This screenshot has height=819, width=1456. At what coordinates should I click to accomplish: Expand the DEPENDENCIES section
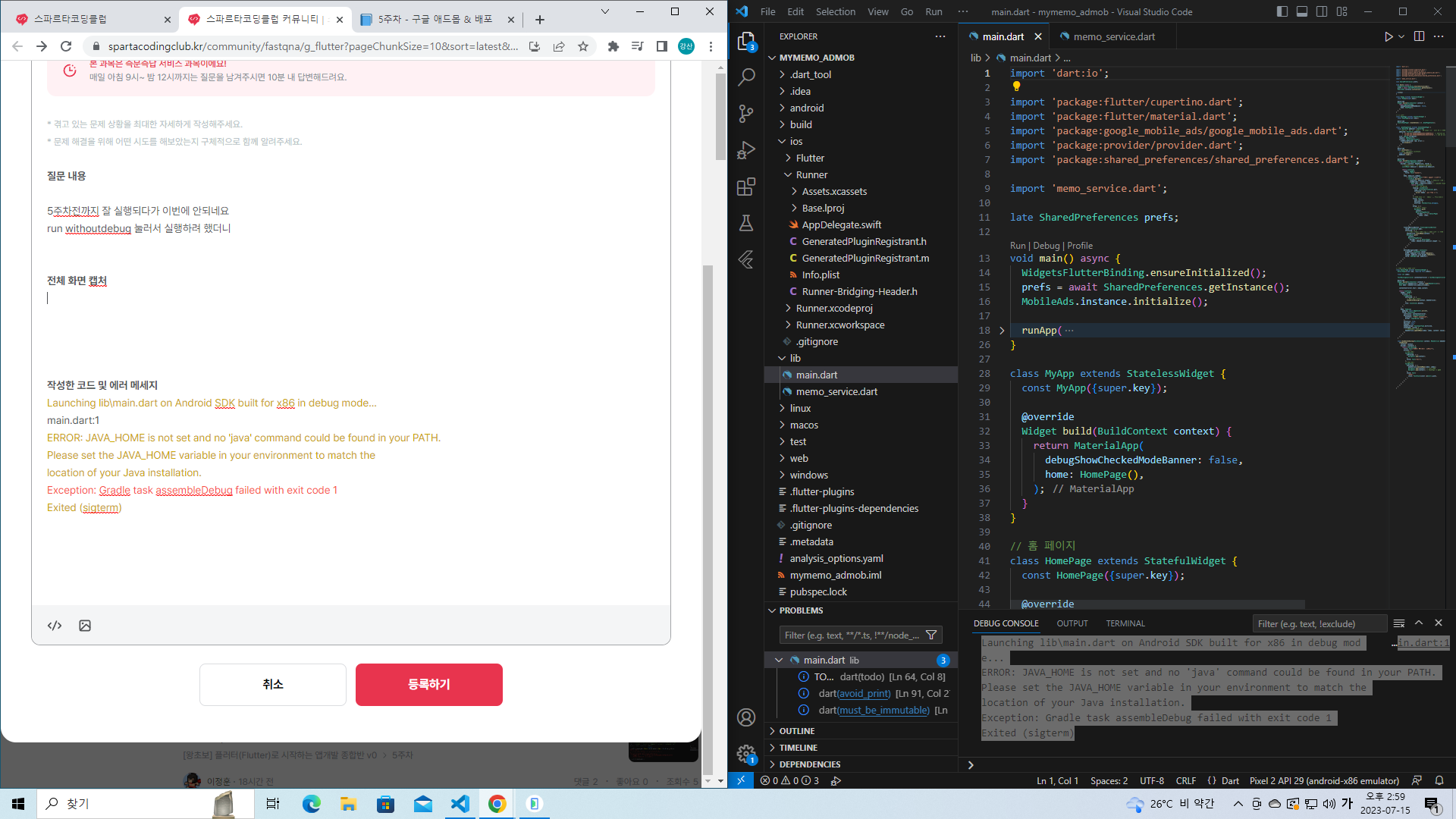point(809,764)
